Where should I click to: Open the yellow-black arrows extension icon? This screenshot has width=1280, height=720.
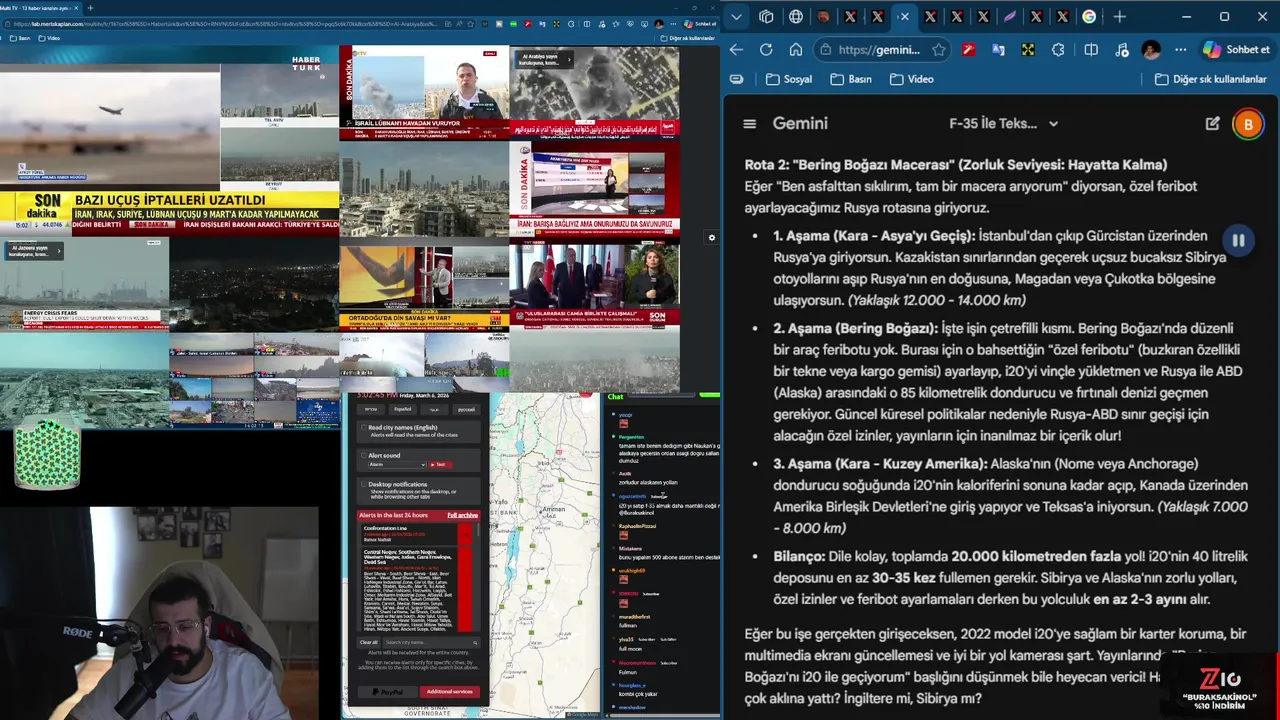click(x=1028, y=49)
